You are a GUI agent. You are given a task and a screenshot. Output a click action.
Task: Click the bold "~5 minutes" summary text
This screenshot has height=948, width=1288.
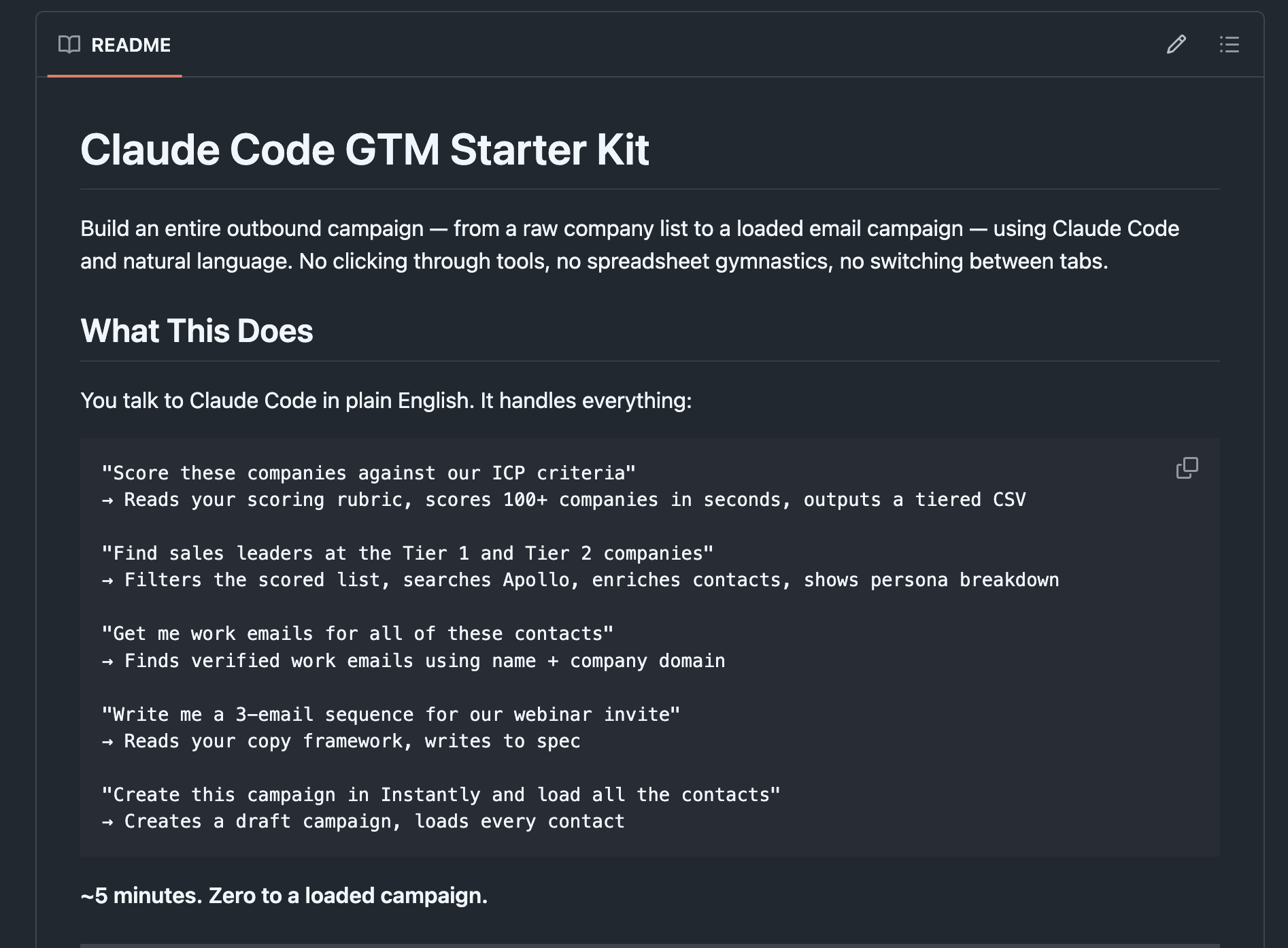284,896
